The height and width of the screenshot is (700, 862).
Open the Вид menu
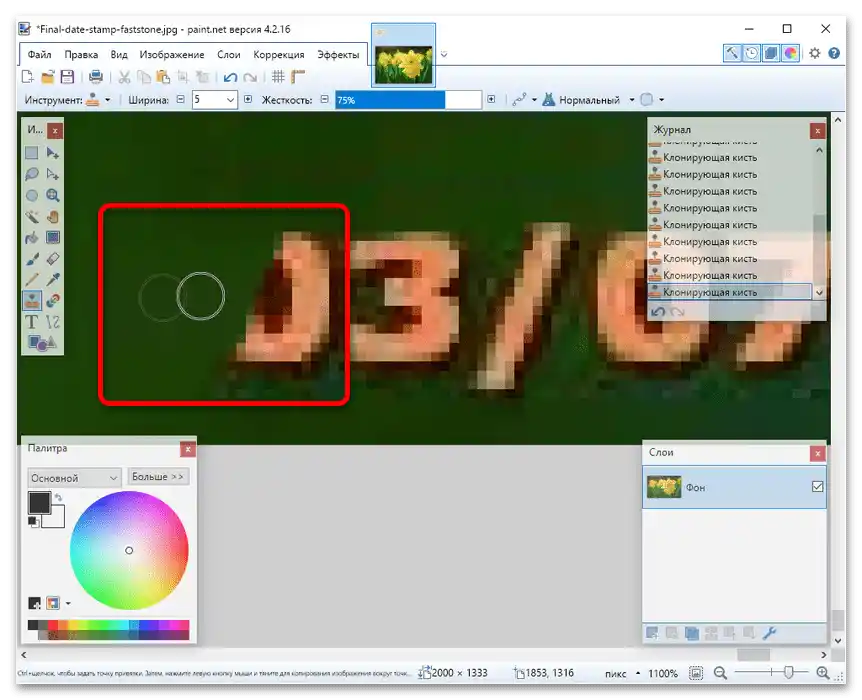[x=119, y=54]
